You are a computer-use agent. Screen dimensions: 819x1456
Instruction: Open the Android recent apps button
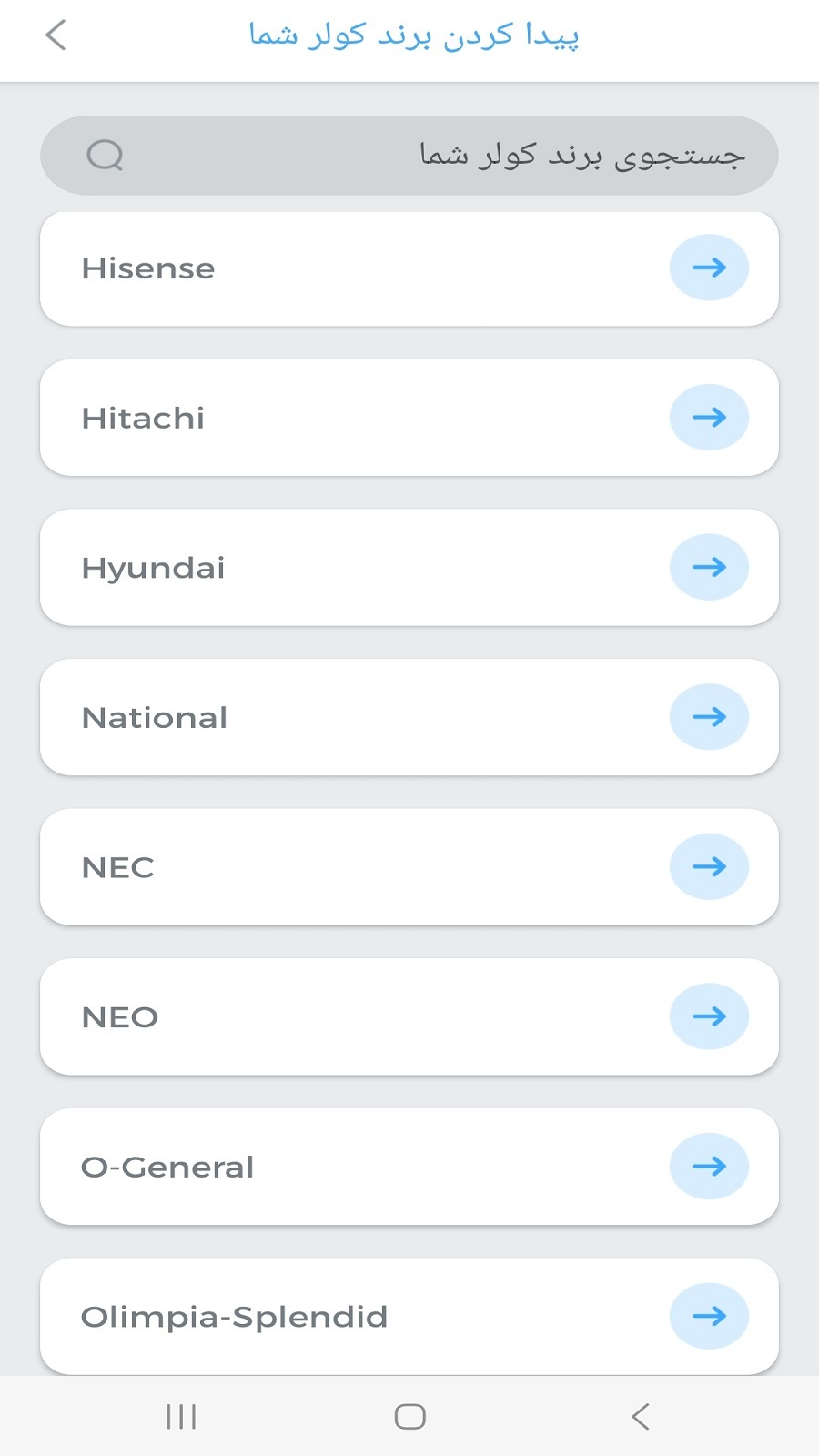tap(181, 1416)
